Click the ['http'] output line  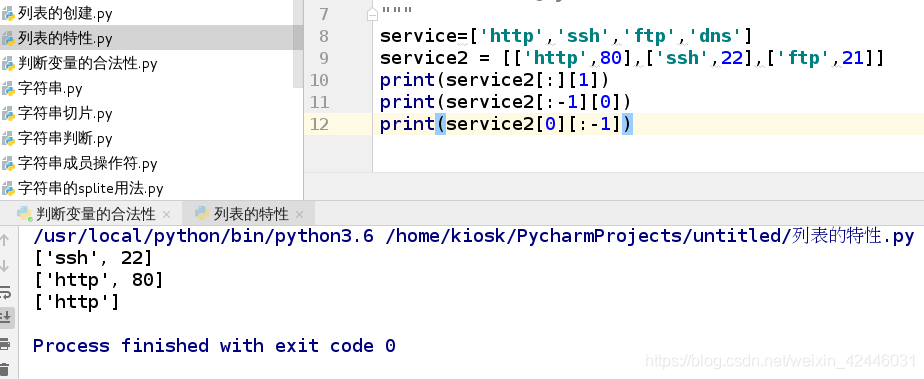pyautogui.click(x=77, y=302)
